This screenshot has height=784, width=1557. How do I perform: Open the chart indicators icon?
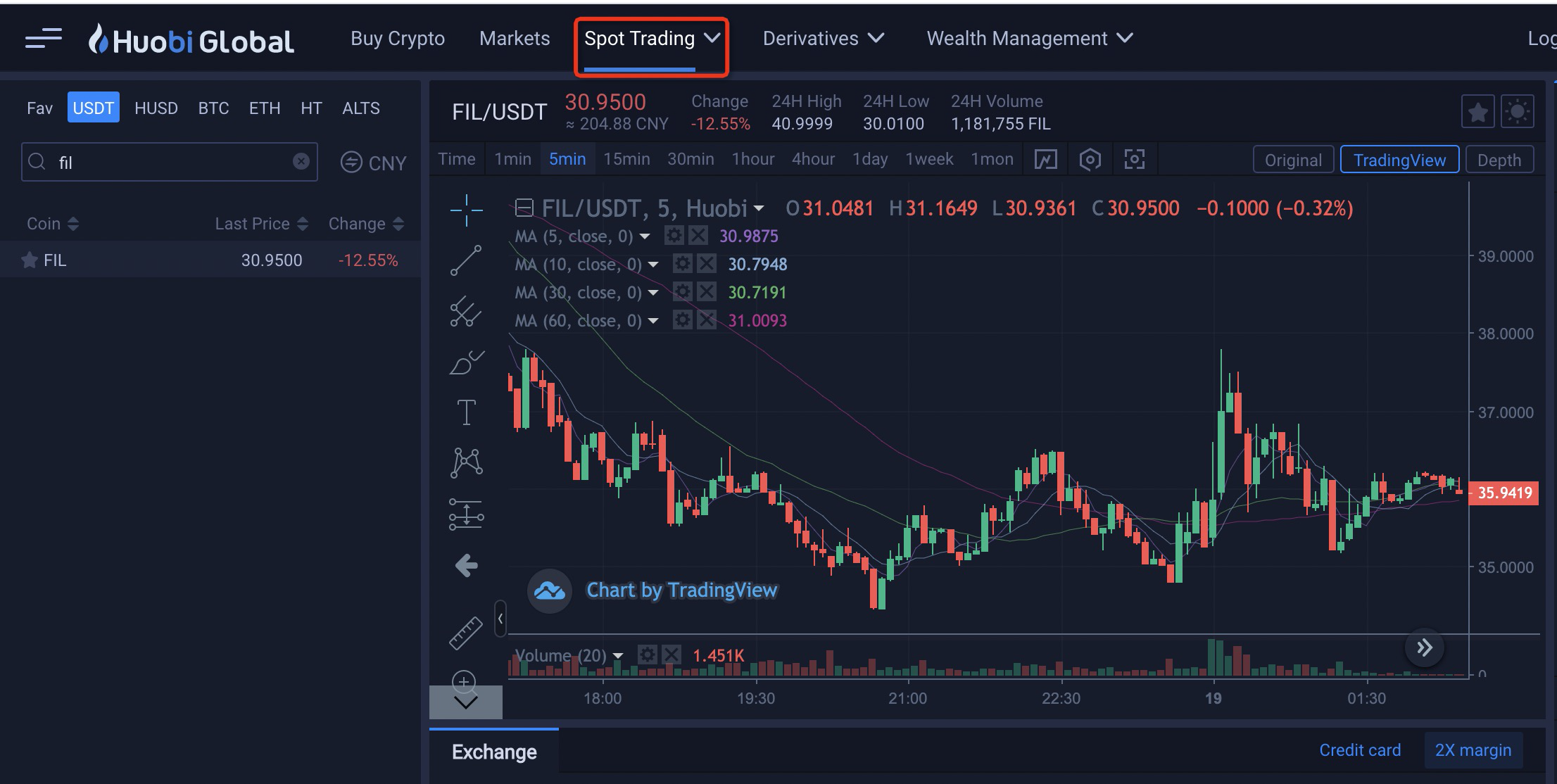point(1046,160)
